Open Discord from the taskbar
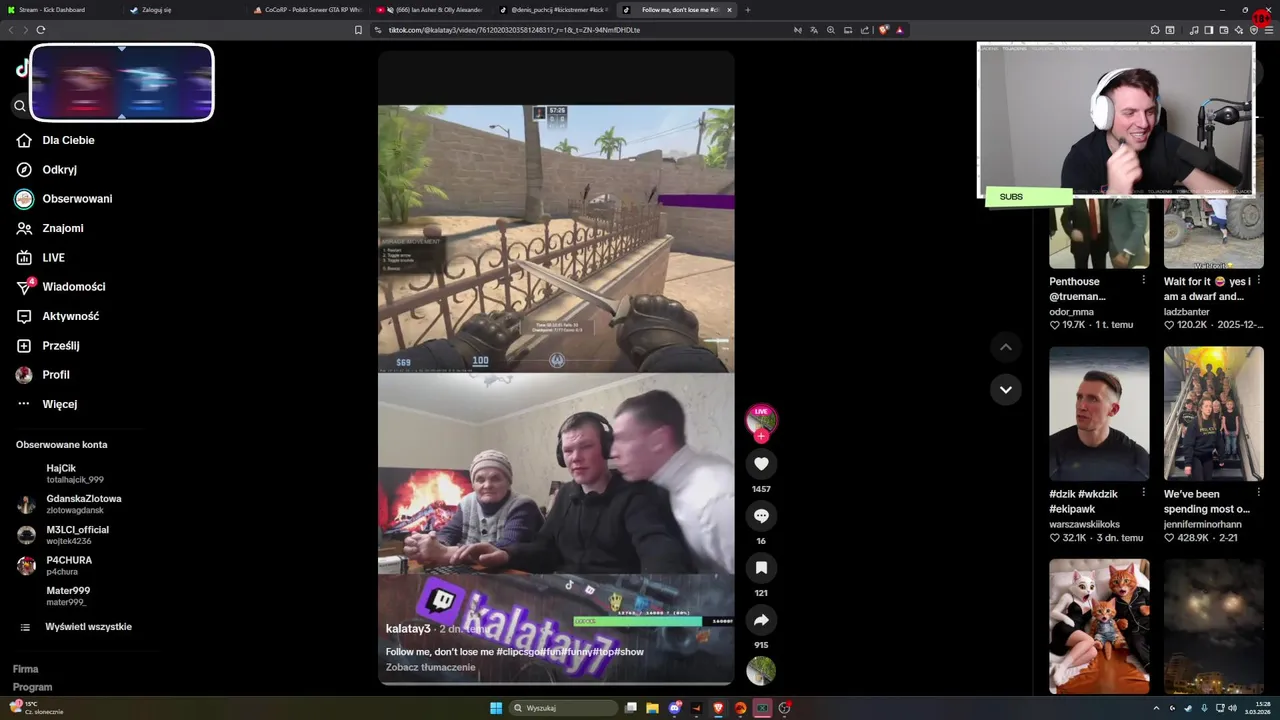This screenshot has height=720, width=1280. 675,708
